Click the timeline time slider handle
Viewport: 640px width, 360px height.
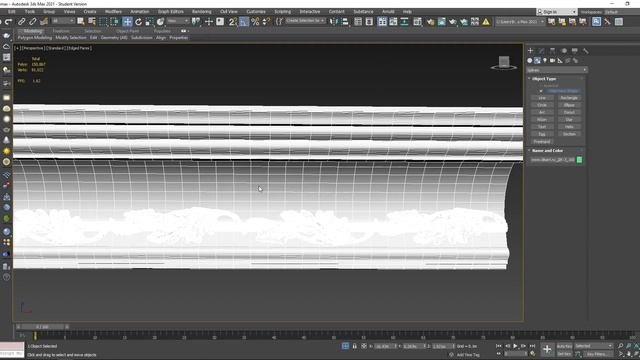pyautogui.click(x=42, y=327)
